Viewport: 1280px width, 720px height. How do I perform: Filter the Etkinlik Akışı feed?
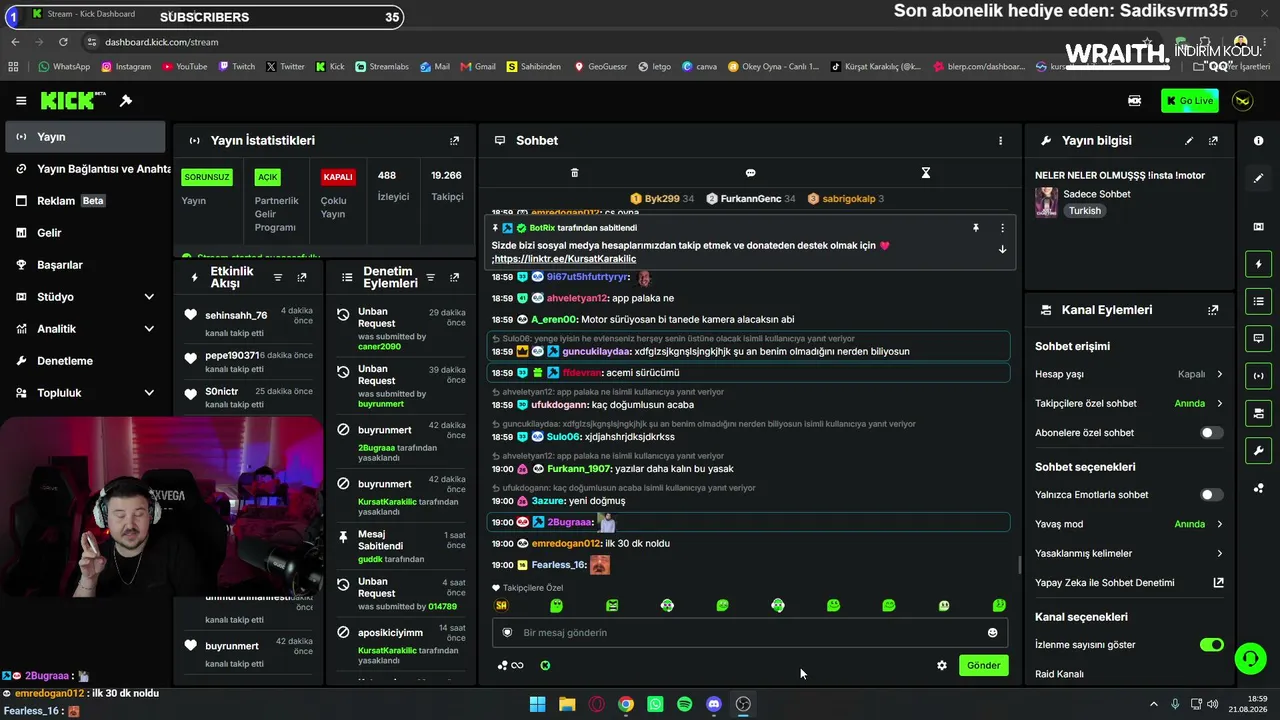click(278, 278)
